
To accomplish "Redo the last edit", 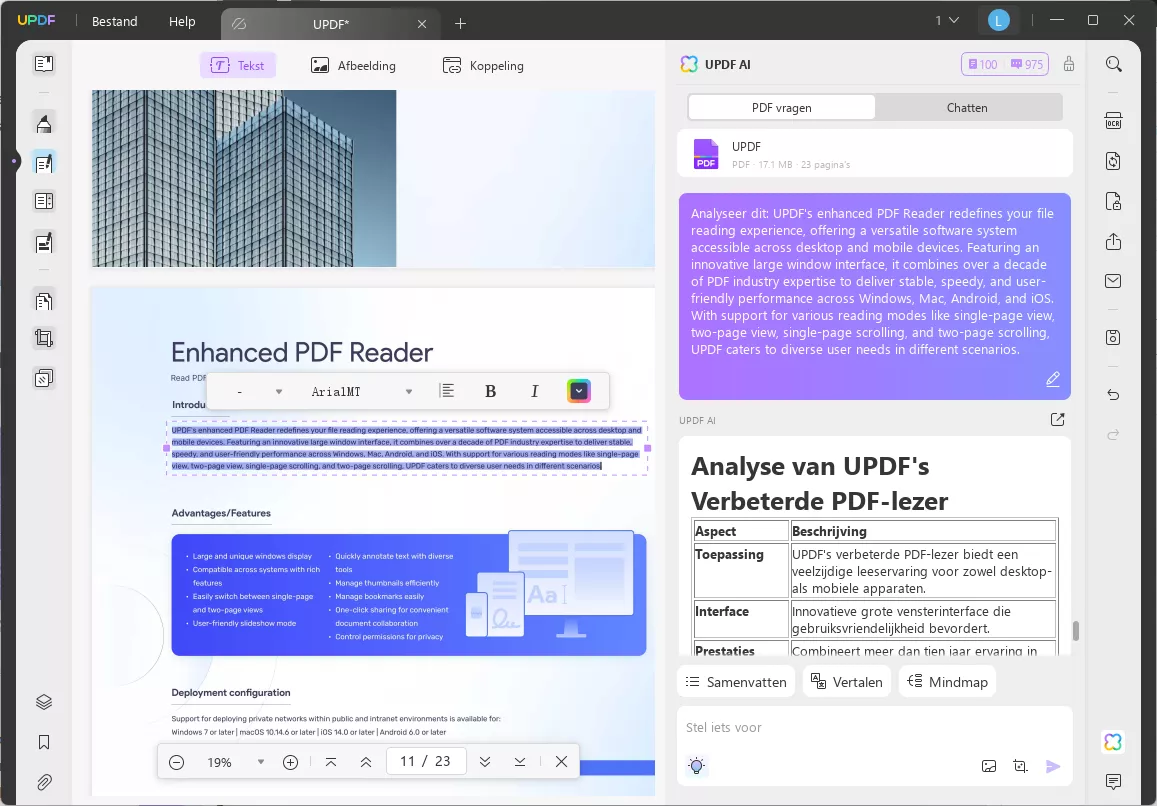I will [x=1113, y=435].
